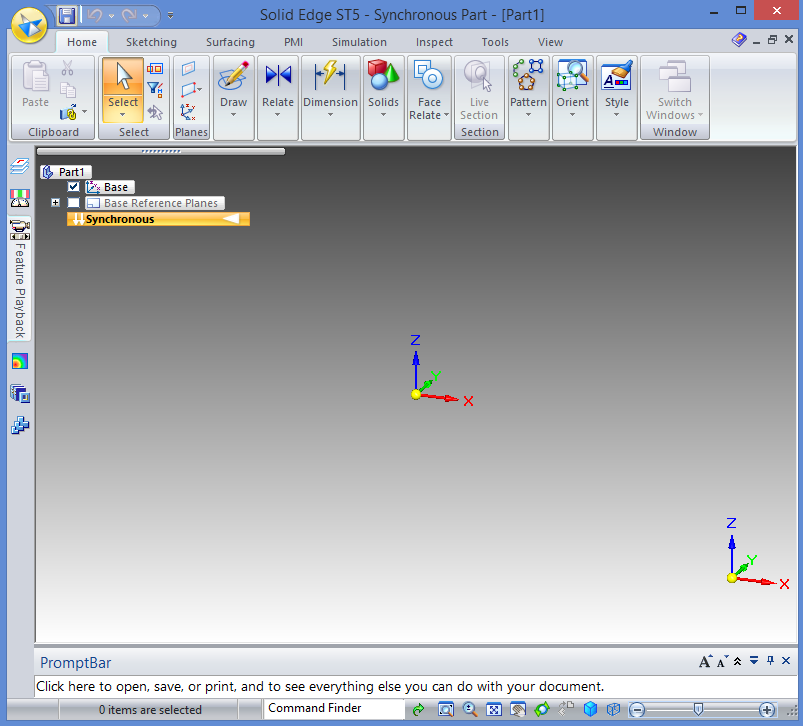Select the Synchronous bar in PathFinder
This screenshot has height=726, width=803.
tap(158, 219)
